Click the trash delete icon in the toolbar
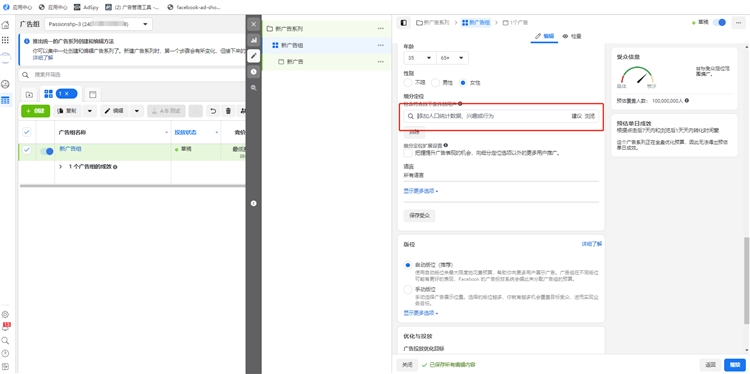Image resolution: width=750 pixels, height=374 pixels. pos(229,111)
